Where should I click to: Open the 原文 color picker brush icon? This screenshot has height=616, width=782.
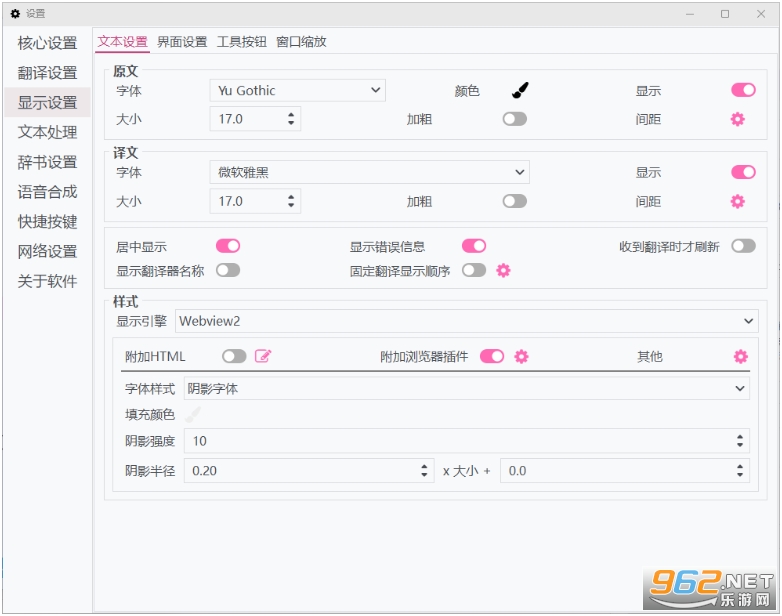pos(520,90)
